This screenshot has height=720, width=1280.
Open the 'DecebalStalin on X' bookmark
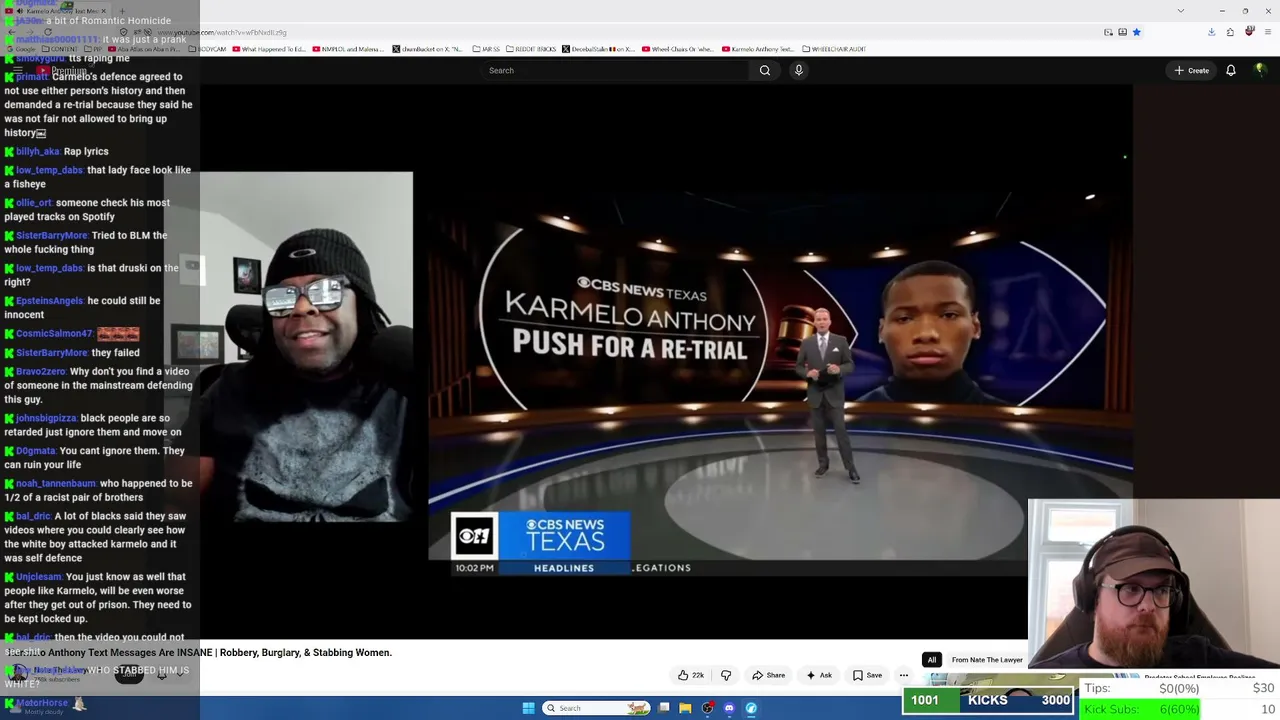click(x=598, y=49)
